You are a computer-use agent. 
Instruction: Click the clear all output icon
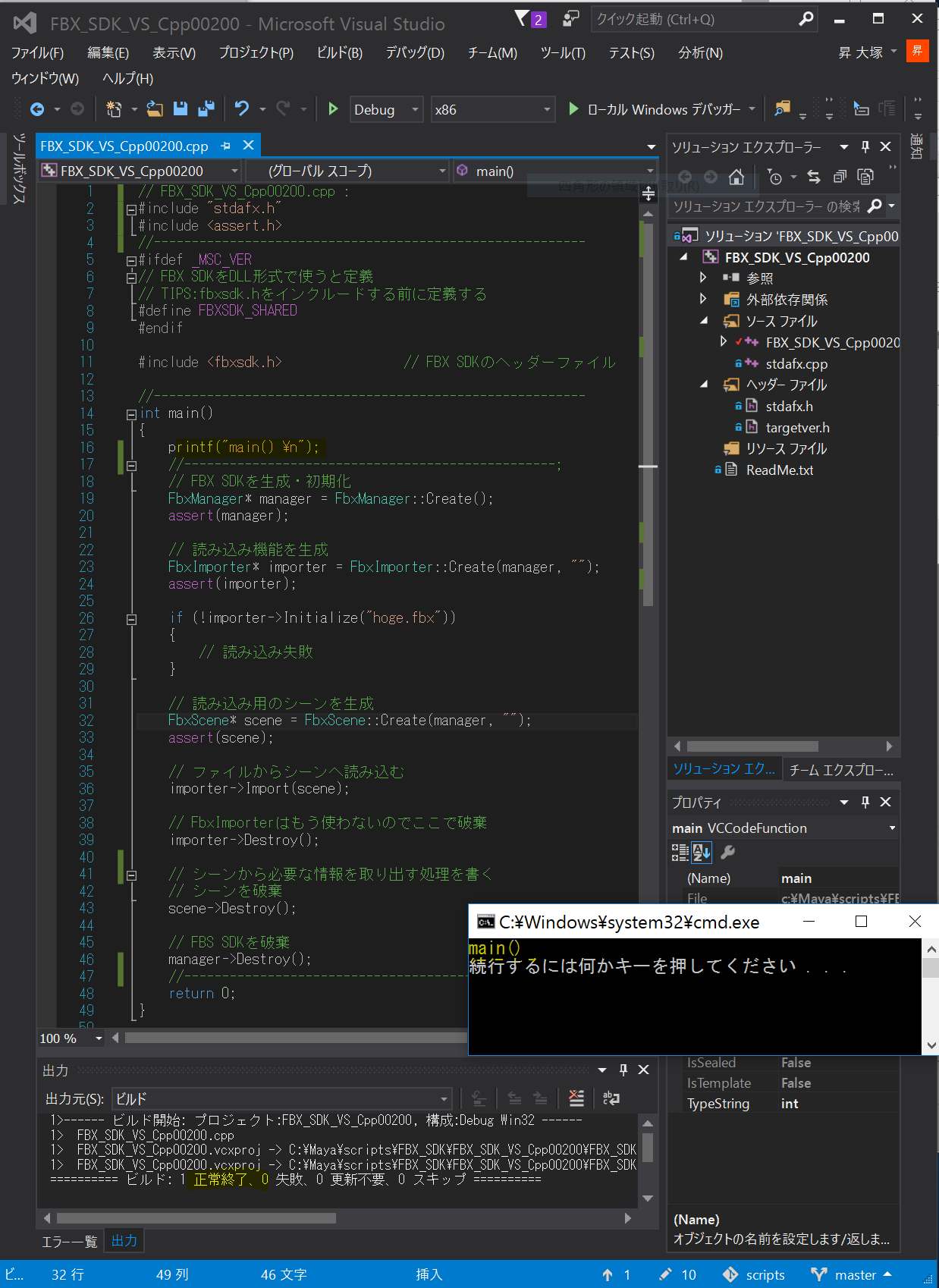click(576, 1098)
